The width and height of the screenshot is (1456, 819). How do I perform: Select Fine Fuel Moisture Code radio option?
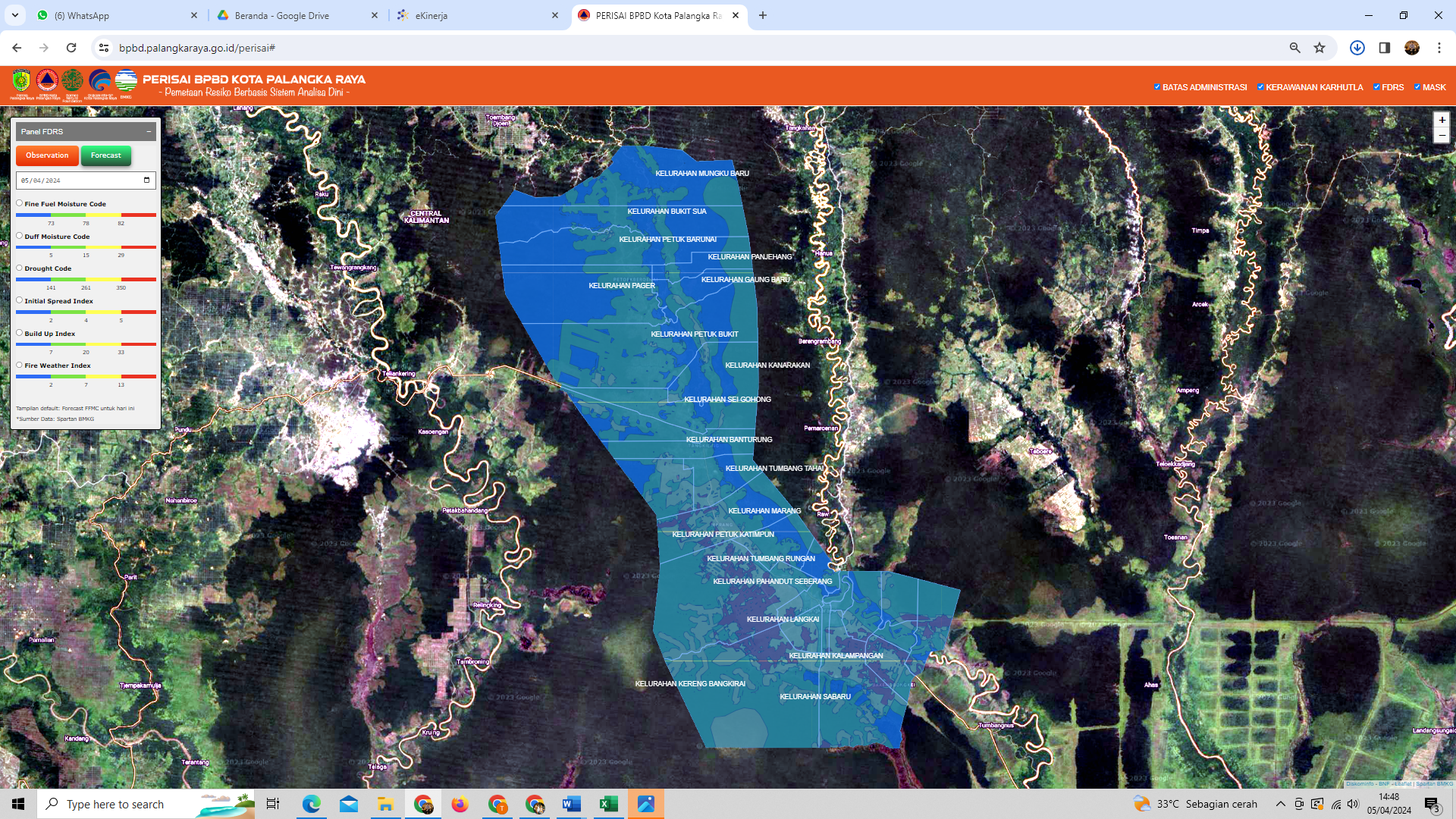point(20,203)
